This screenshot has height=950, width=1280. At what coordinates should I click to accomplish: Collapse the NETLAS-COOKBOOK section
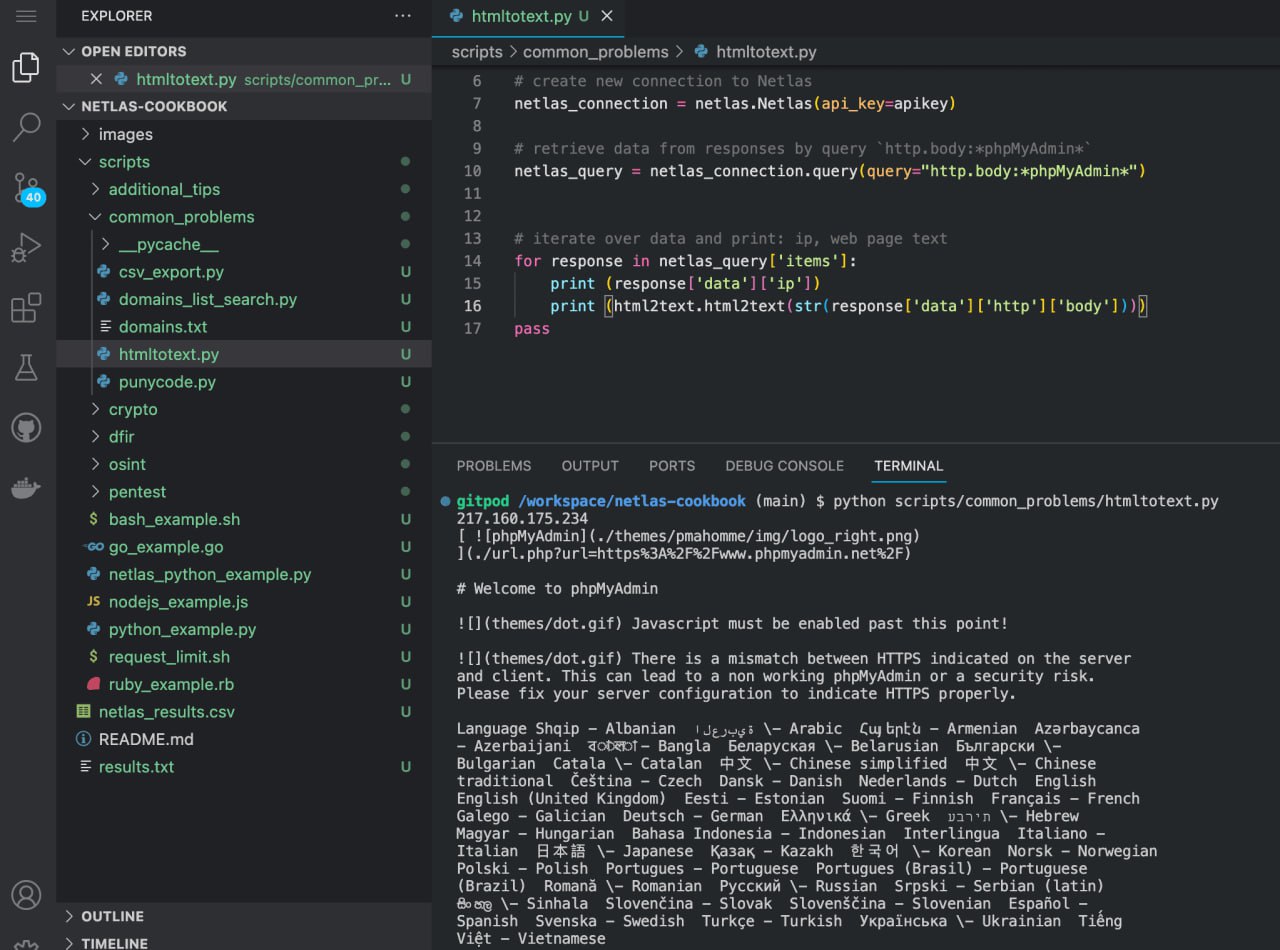pyautogui.click(x=69, y=106)
